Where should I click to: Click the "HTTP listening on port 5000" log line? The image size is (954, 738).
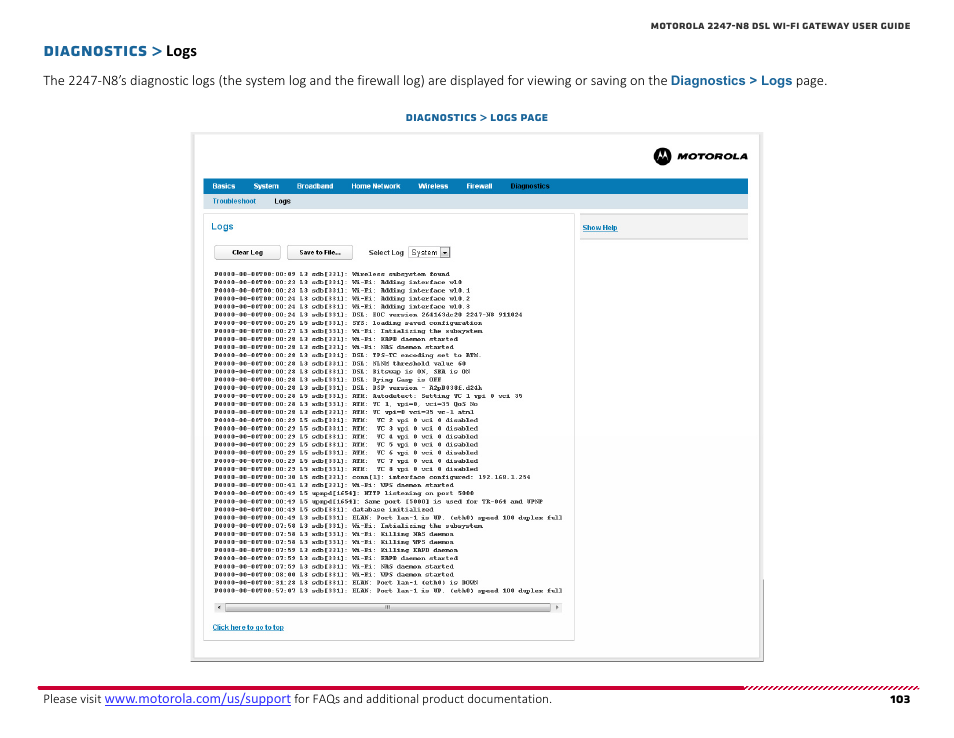[344, 493]
